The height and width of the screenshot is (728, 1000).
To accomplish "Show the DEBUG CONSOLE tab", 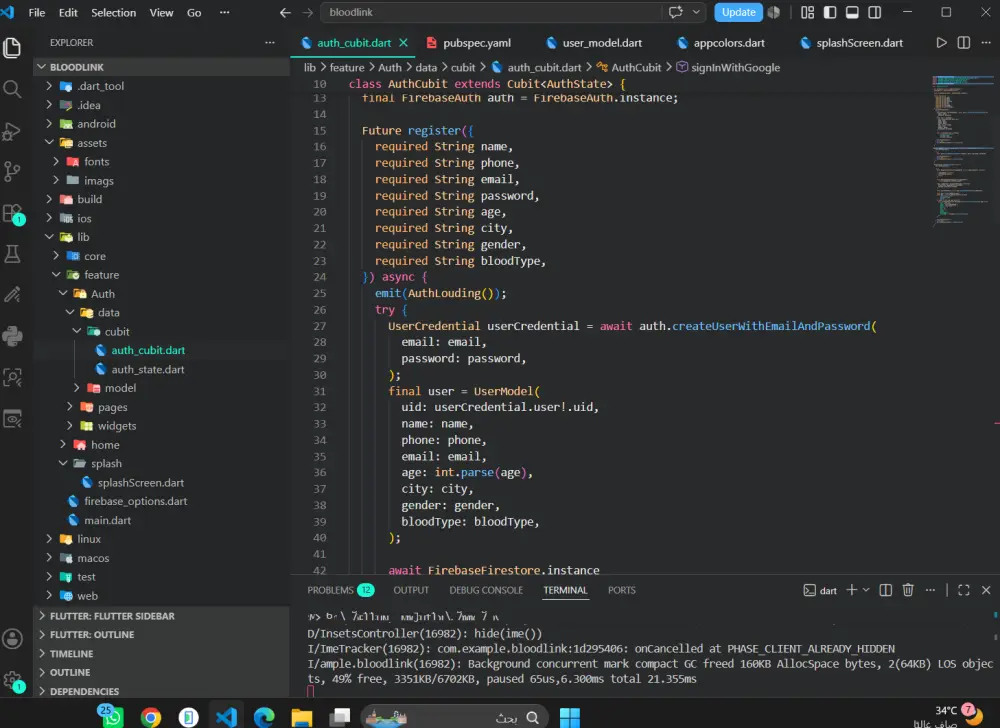I will point(485,590).
